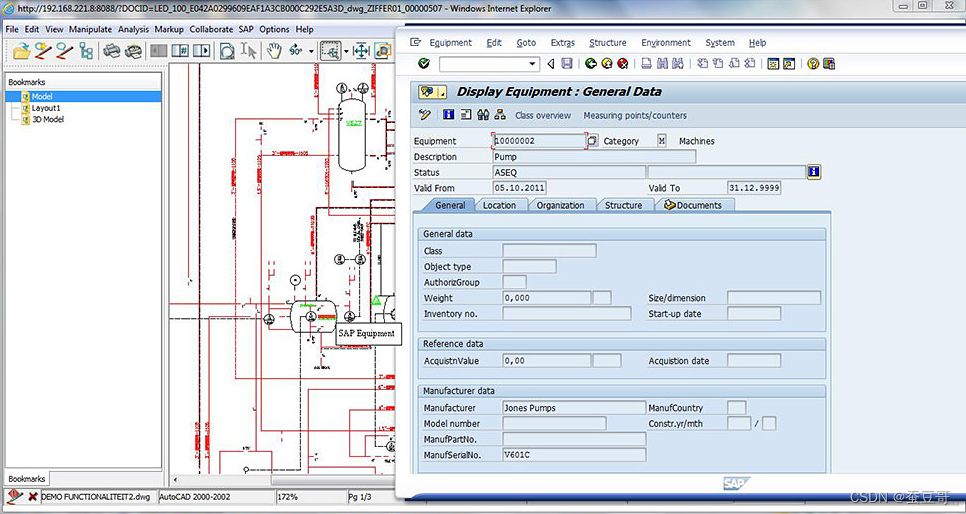Open the SAP menu in viewer
Screen dimensions: 966x514
pos(246,29)
